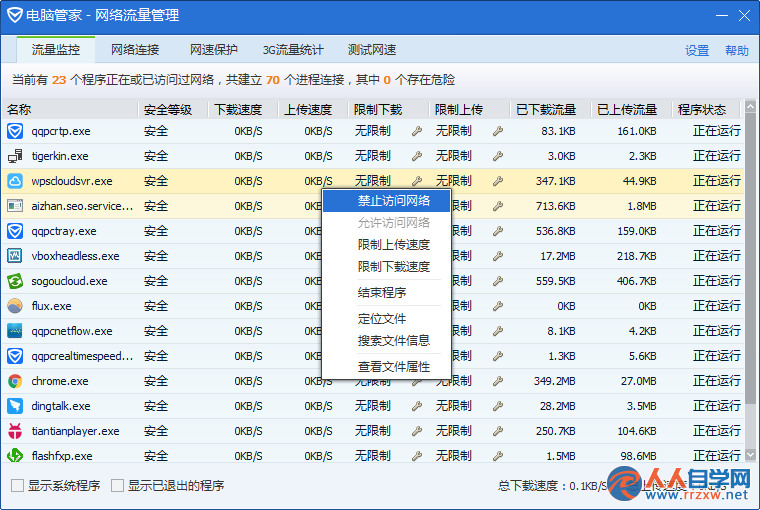Click upload limit wrench for vboxheadless.exe
Image resolution: width=760 pixels, height=510 pixels.
498,256
